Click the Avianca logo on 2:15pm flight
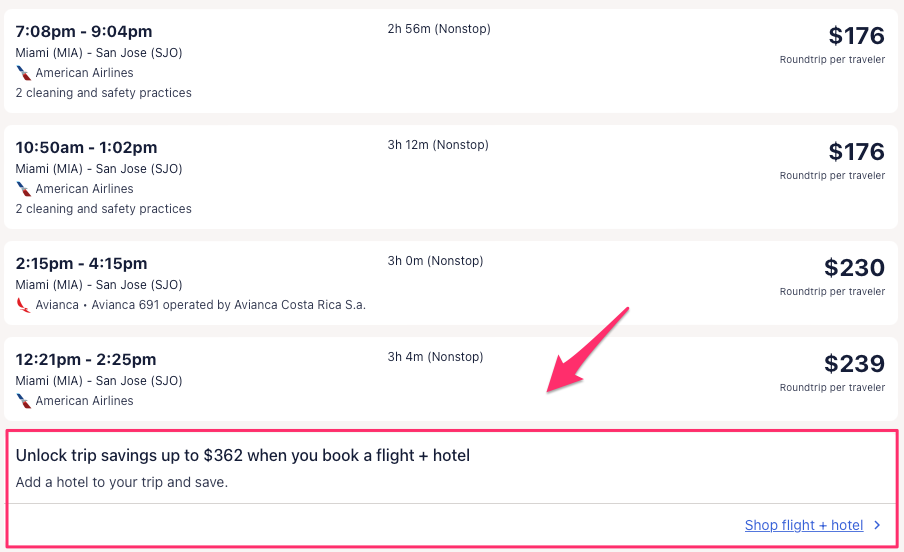 tap(24, 305)
